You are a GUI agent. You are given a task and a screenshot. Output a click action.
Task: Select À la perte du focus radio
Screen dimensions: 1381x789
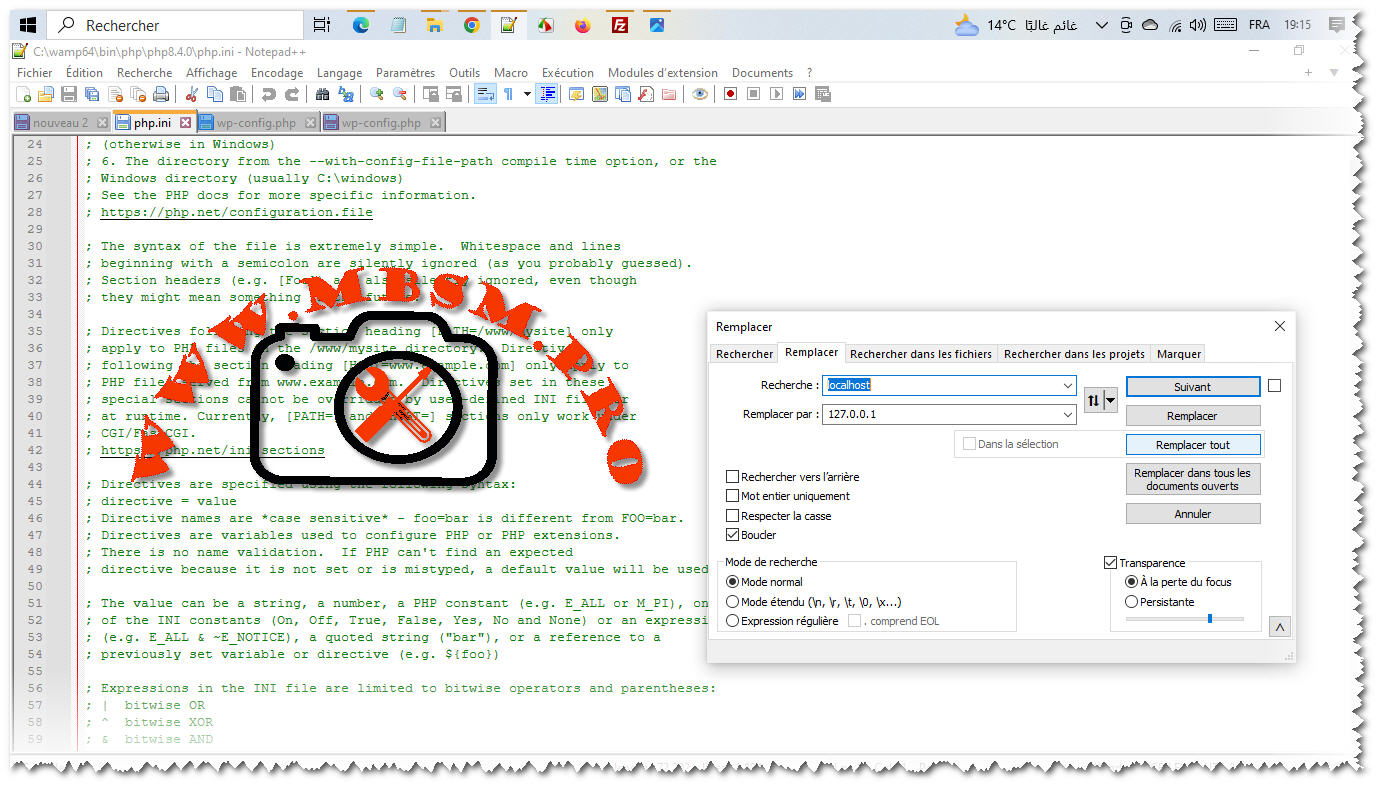click(1132, 582)
